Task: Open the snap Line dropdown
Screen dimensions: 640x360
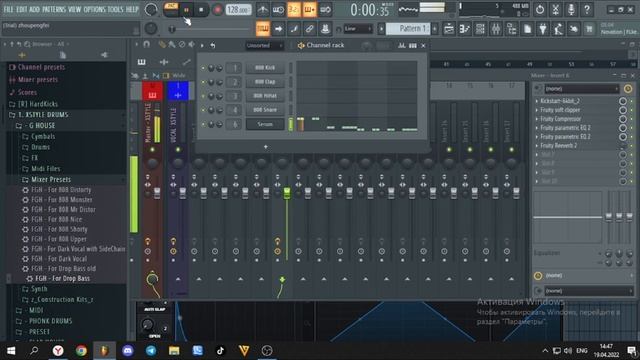Action: [x=358, y=29]
